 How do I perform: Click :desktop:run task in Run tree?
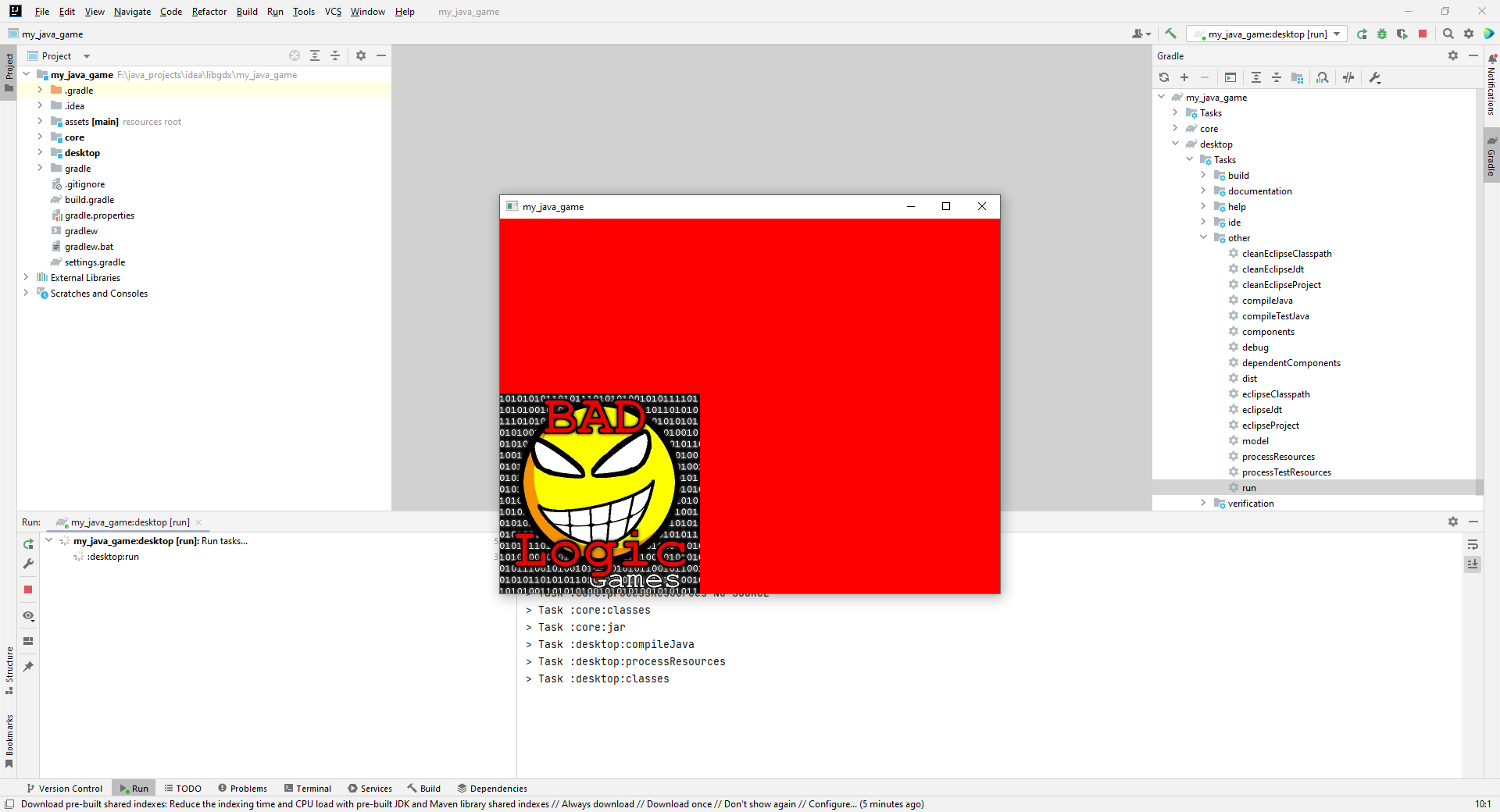point(112,557)
